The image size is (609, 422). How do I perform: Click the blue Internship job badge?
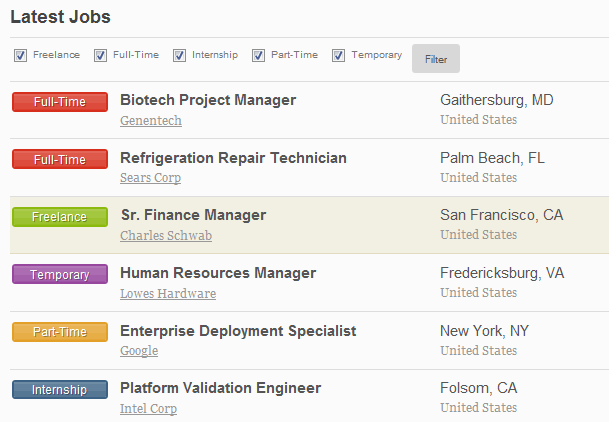(60, 389)
